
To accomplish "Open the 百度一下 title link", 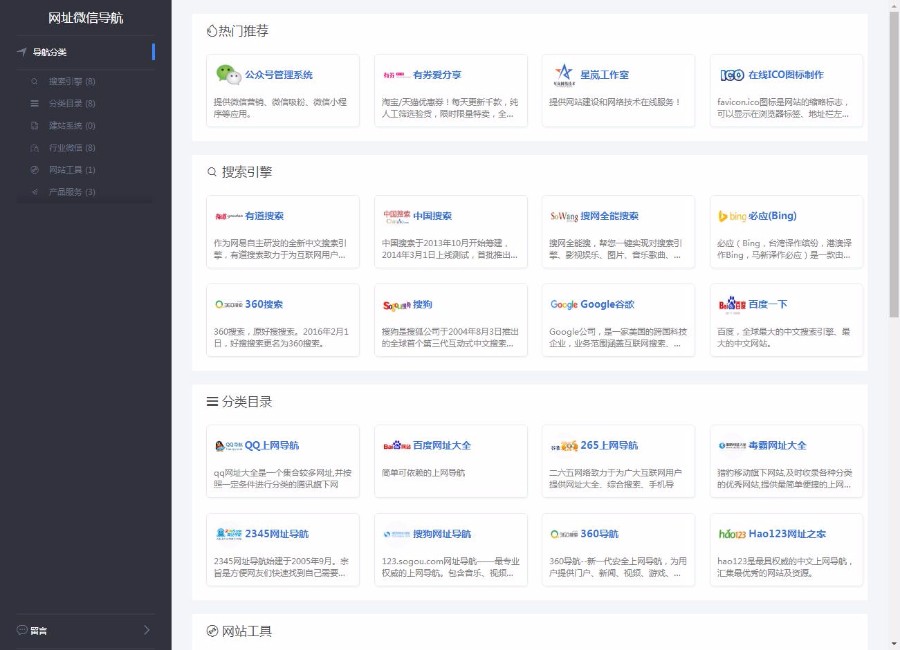I will (x=768, y=304).
